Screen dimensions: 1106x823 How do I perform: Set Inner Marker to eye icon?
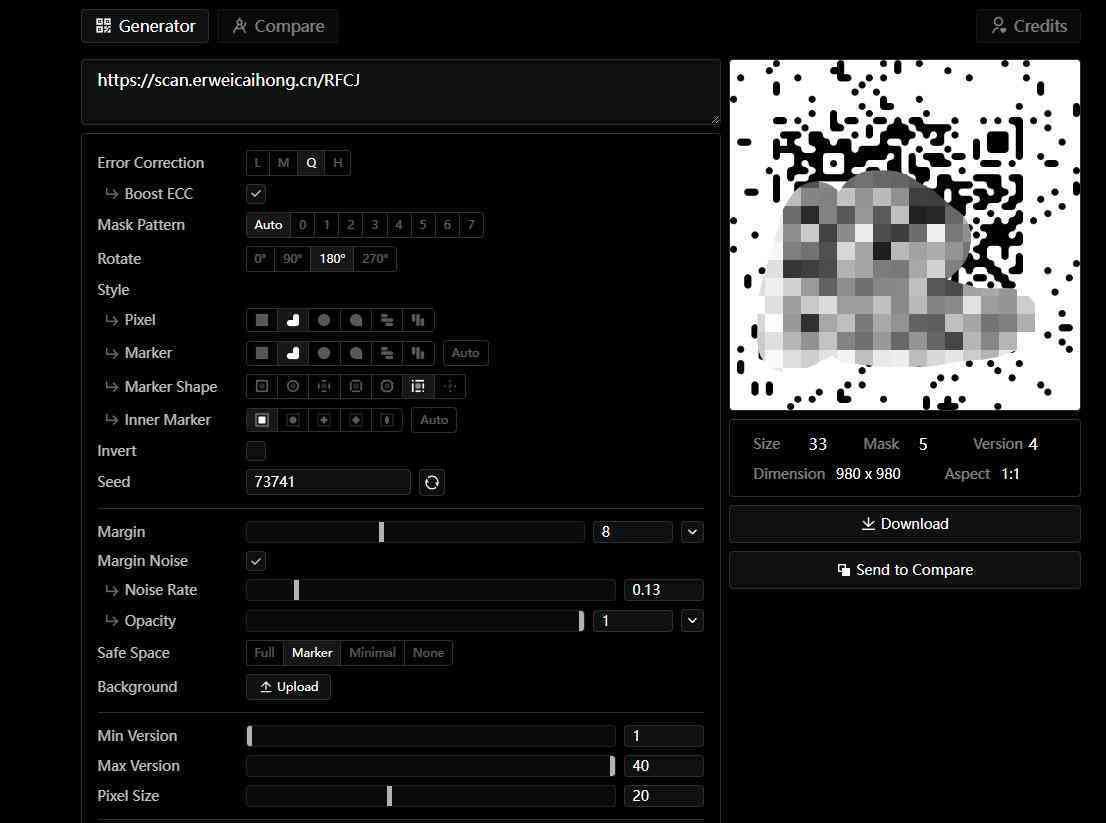(387, 420)
